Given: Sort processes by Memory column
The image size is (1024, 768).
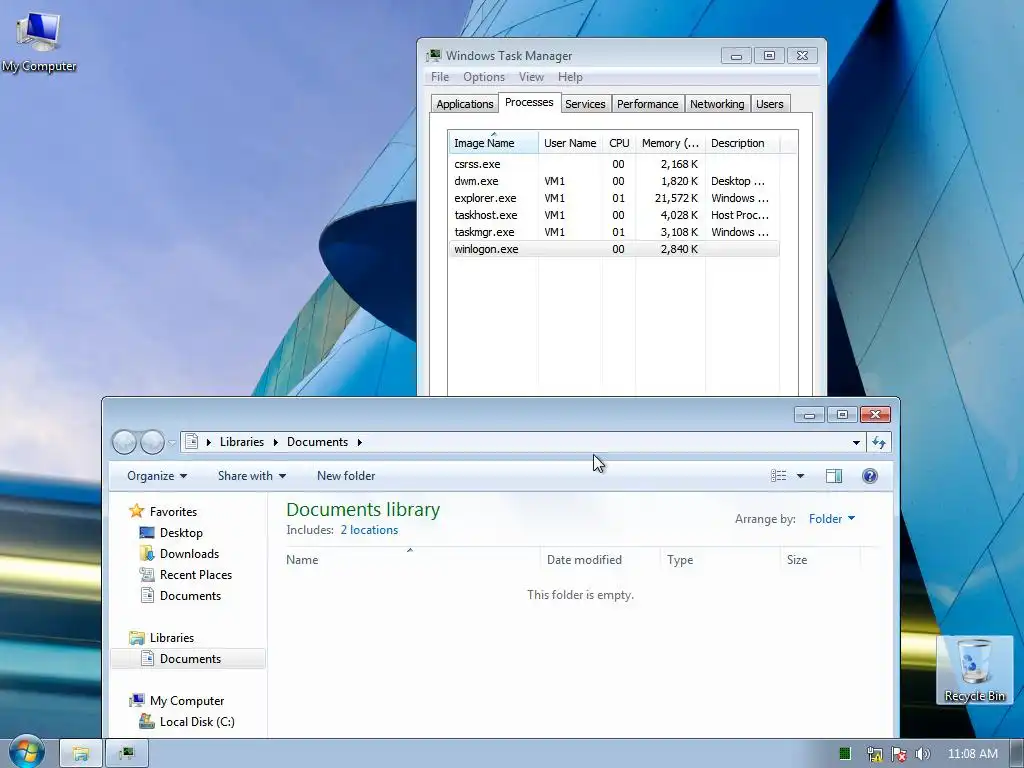Looking at the screenshot, I should pos(670,143).
